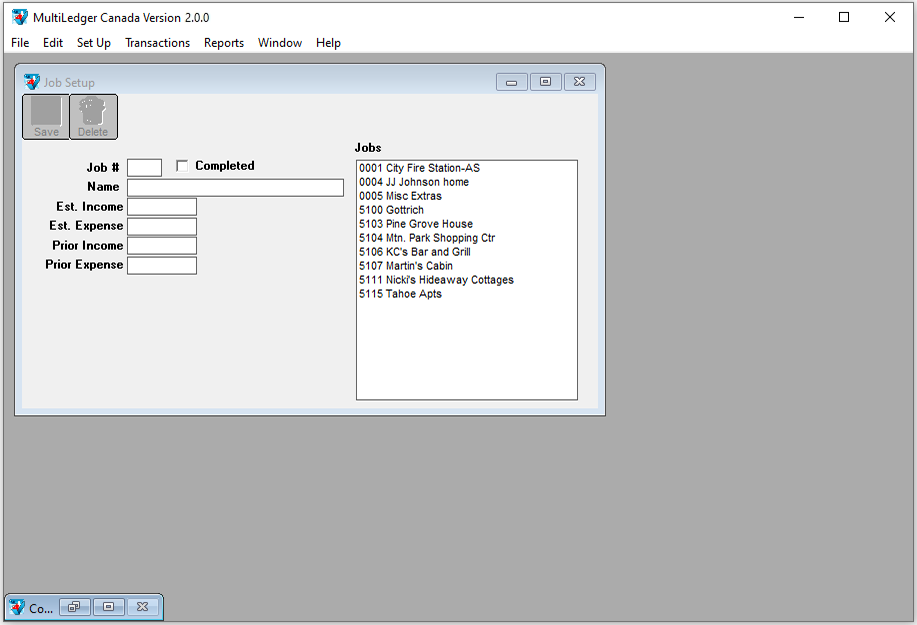
Task: Click the Job Setup window title icon
Action: point(32,82)
